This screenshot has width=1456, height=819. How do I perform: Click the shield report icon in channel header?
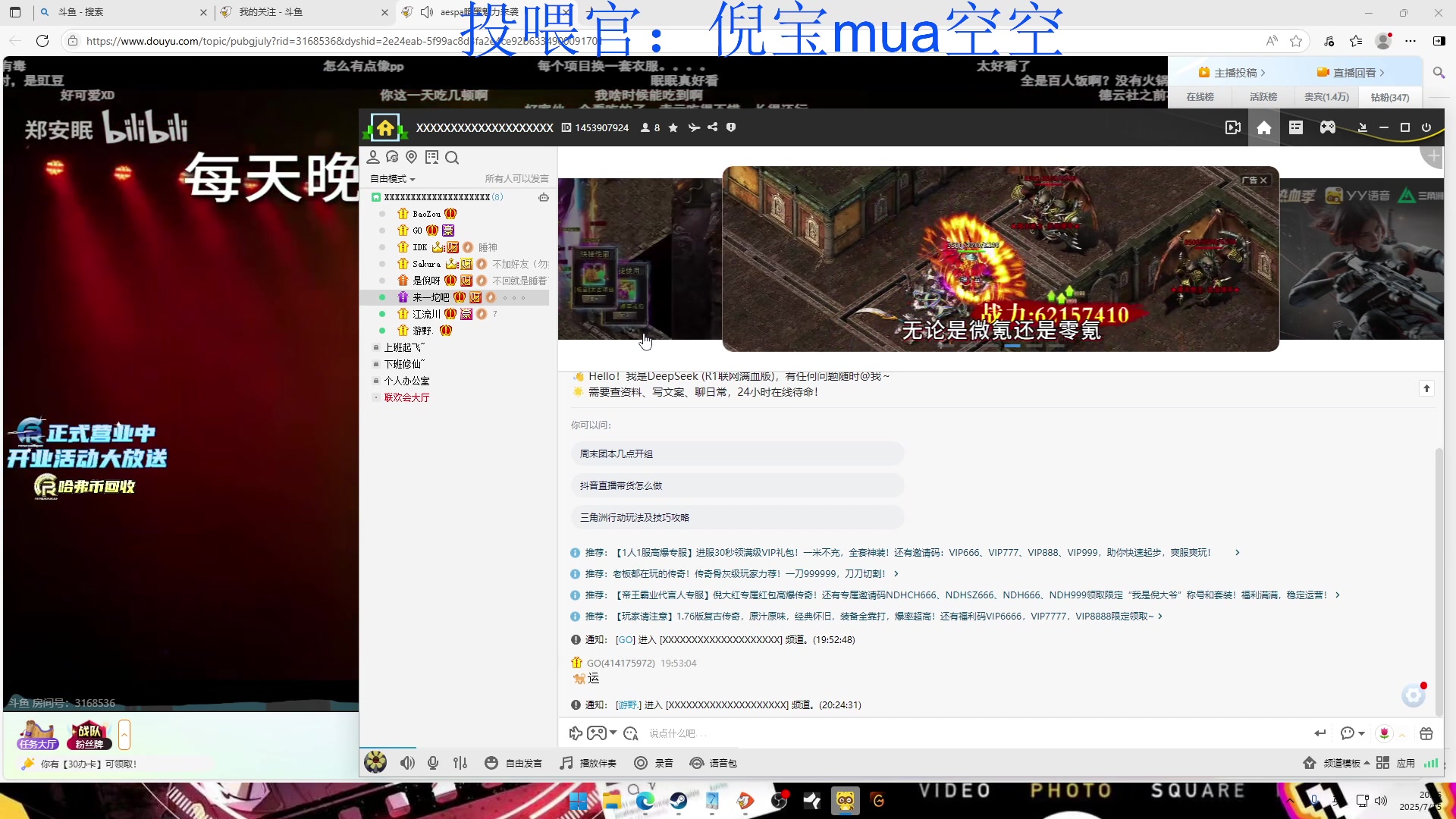731,127
